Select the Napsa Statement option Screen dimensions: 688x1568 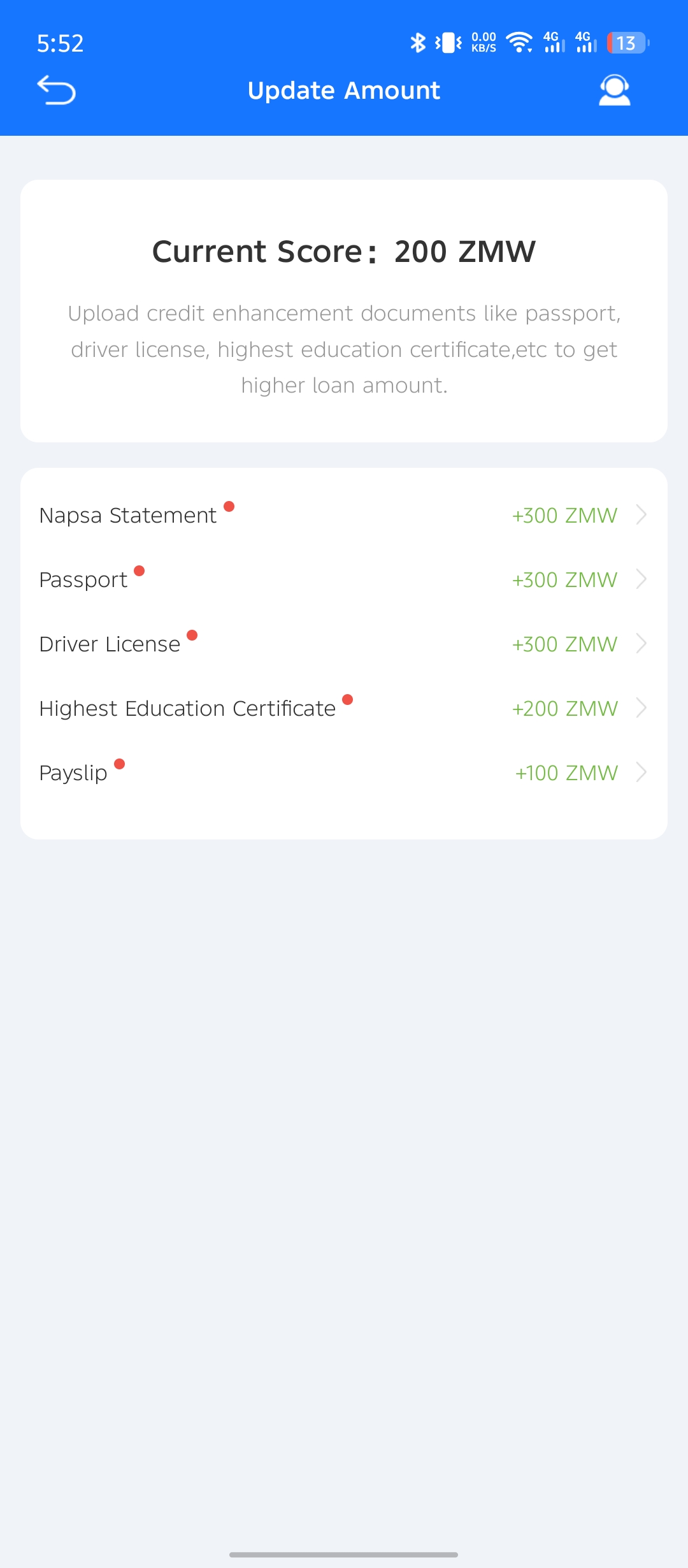tap(127, 515)
